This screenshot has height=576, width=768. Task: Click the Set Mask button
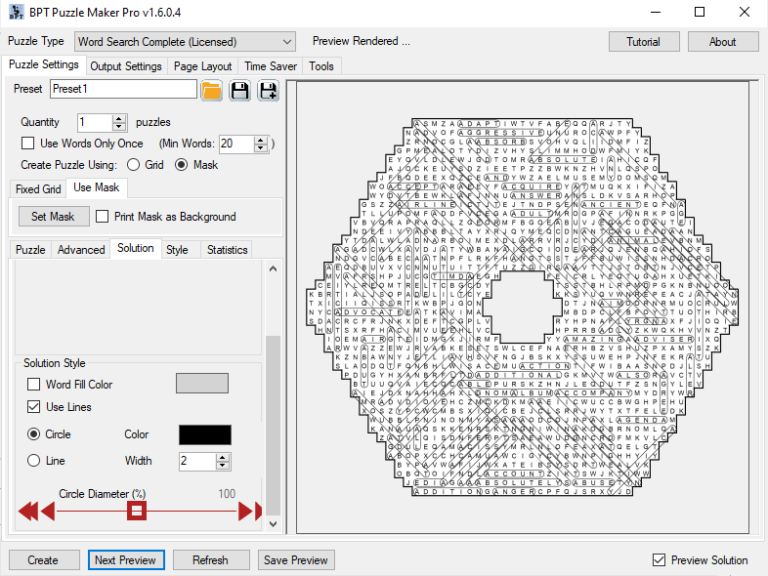click(53, 217)
